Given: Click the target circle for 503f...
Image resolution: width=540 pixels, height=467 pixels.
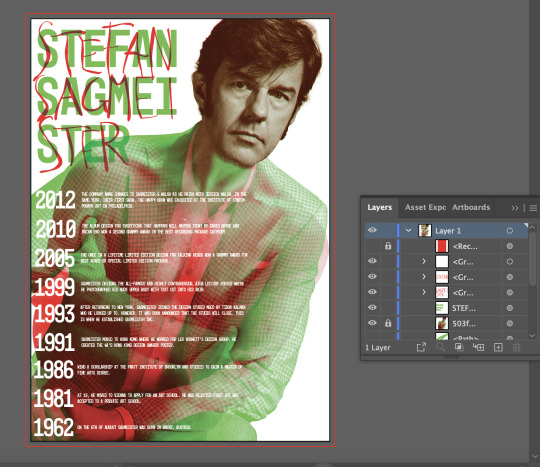Looking at the screenshot, I should [510, 324].
